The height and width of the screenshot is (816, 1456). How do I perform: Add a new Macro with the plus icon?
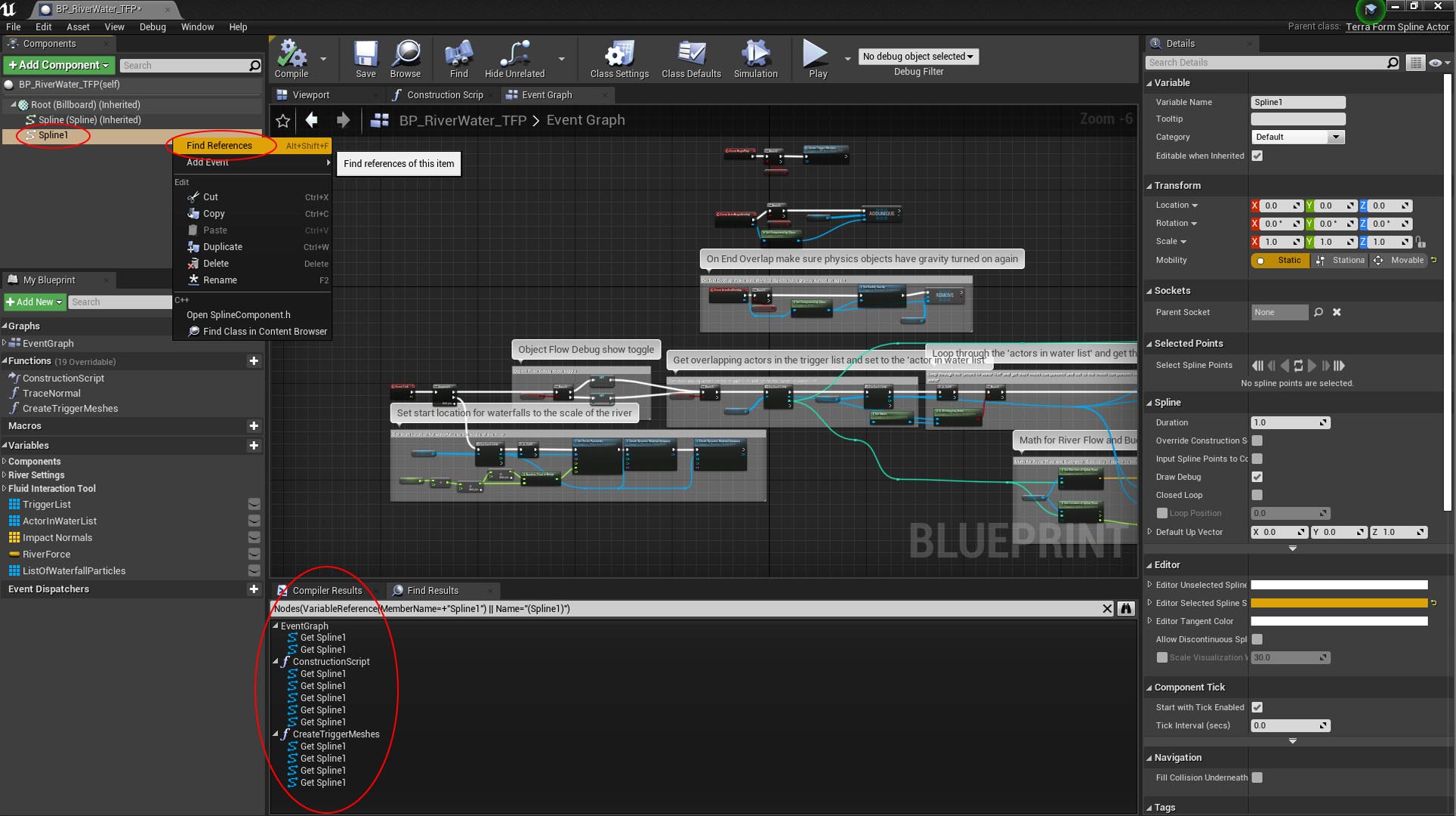[254, 426]
